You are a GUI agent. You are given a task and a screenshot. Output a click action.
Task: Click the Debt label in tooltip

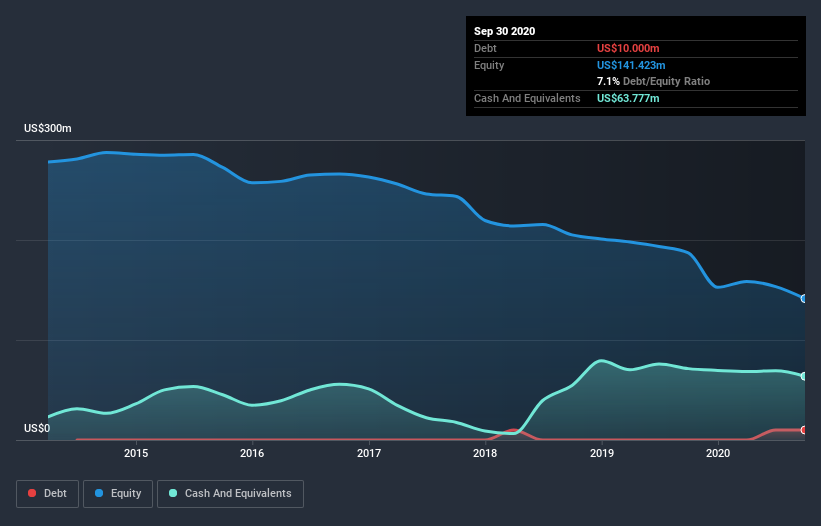485,48
